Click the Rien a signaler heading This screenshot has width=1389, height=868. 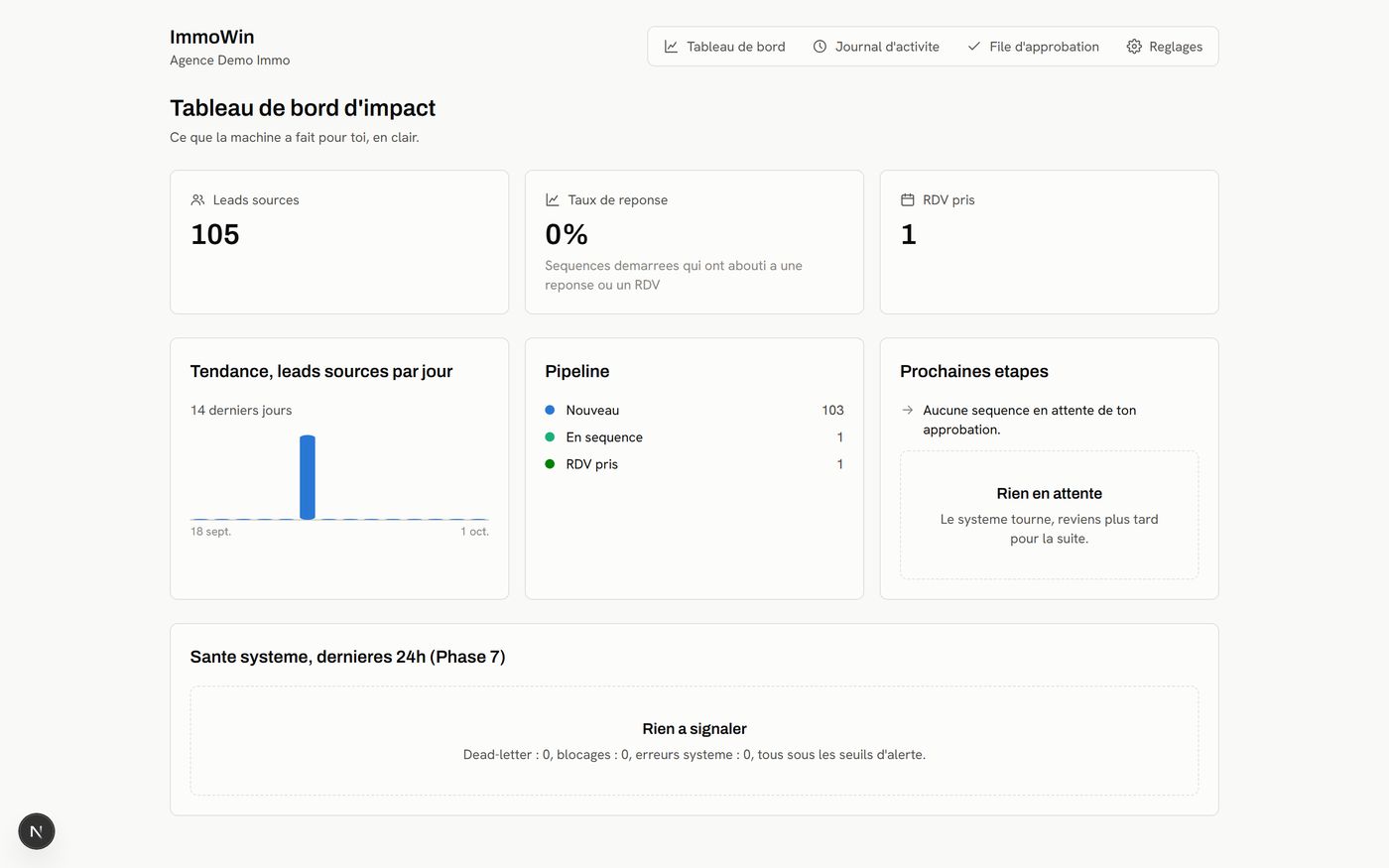pos(694,728)
